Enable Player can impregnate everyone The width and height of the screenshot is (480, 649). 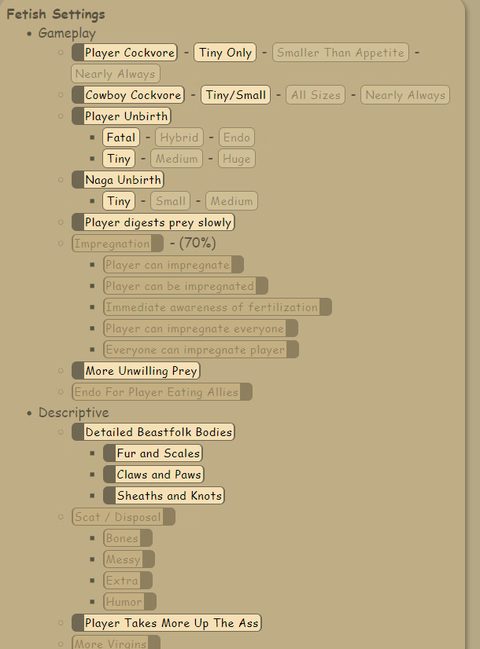click(x=200, y=329)
